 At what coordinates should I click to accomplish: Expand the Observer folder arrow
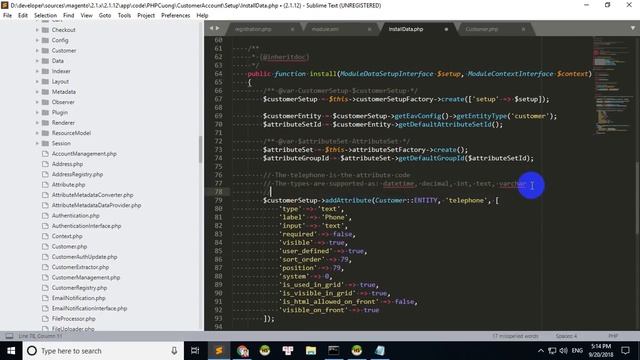pos(37,102)
